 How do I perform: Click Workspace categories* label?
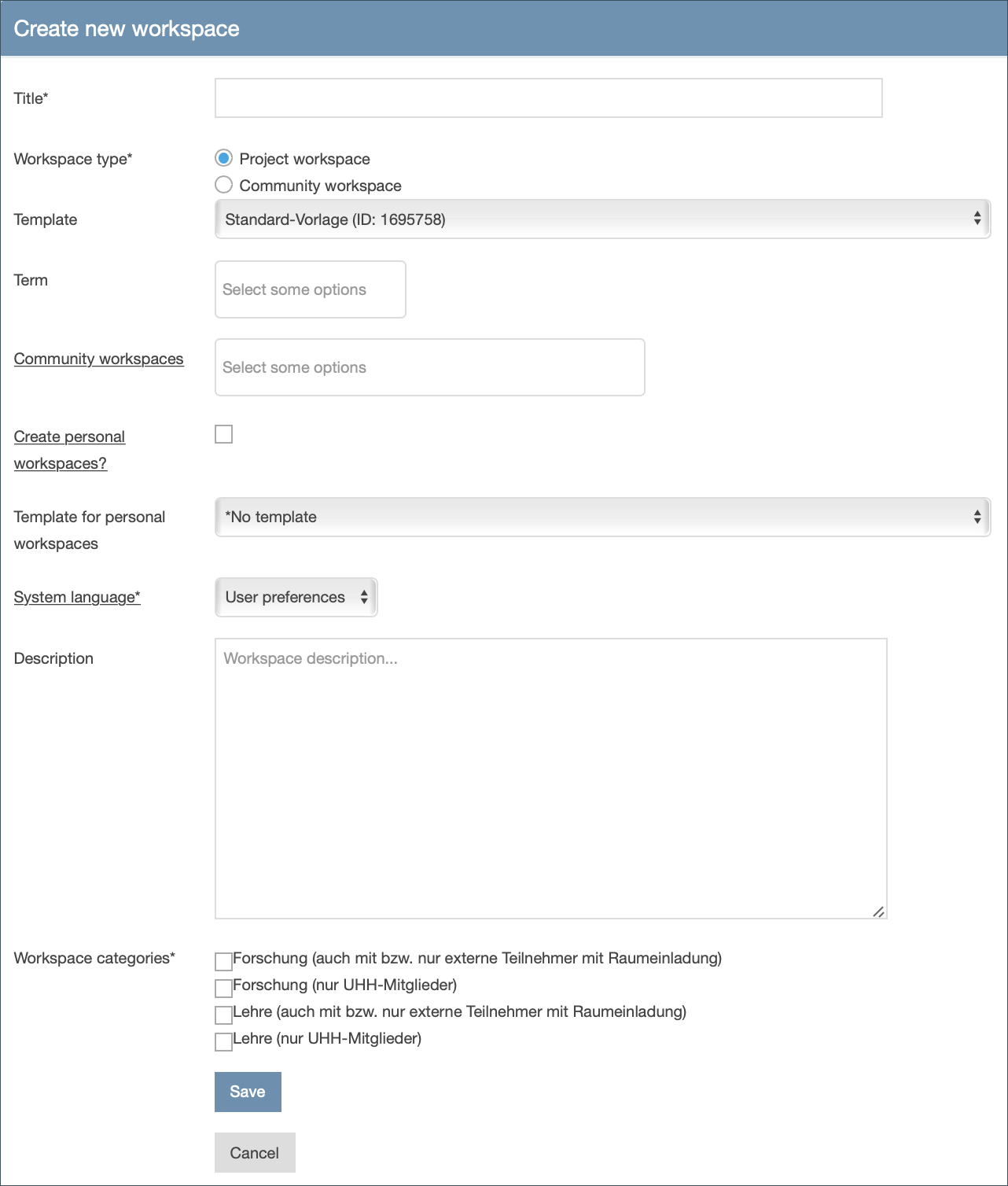point(94,958)
